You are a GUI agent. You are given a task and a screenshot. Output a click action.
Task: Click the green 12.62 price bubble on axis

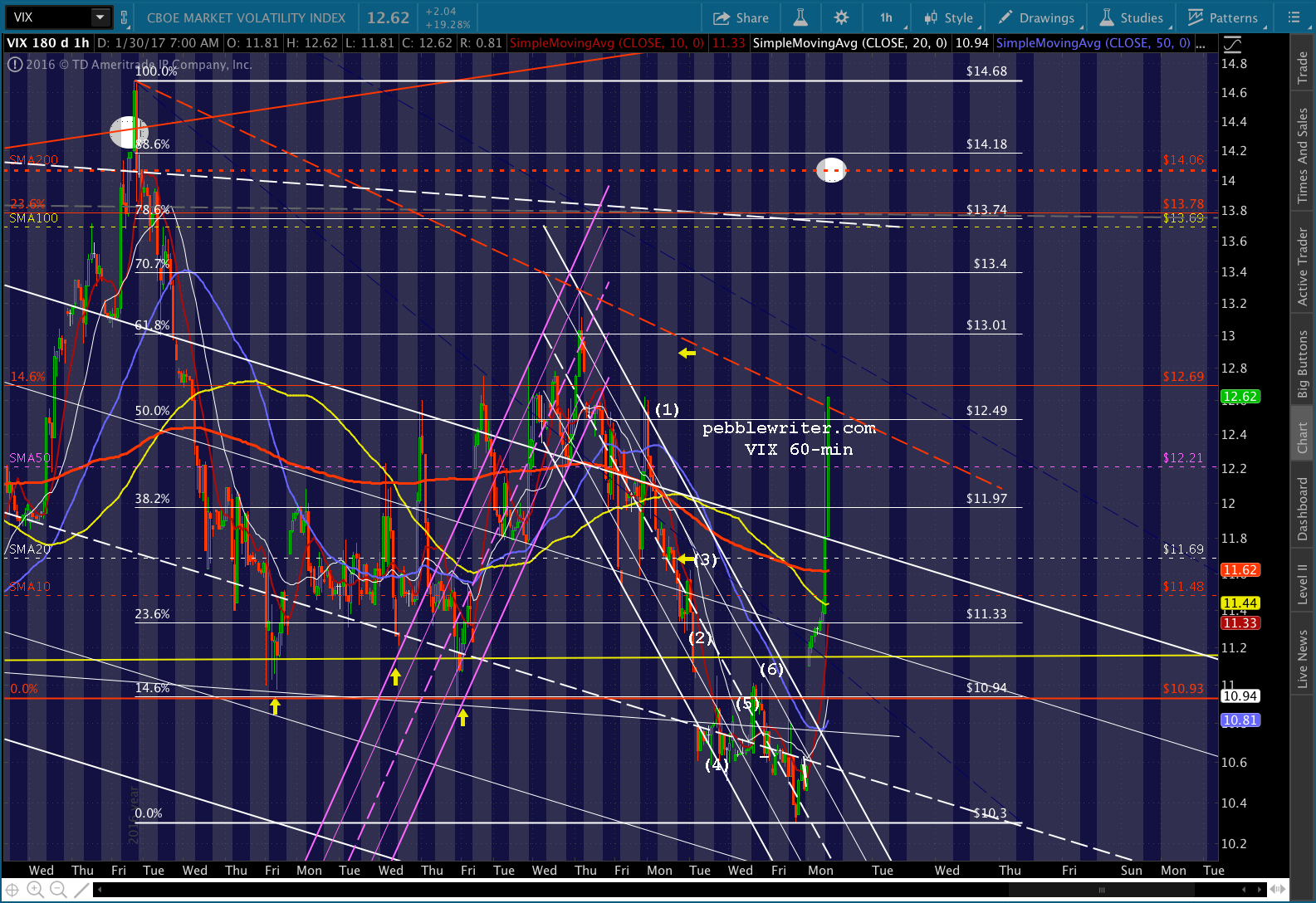1240,397
